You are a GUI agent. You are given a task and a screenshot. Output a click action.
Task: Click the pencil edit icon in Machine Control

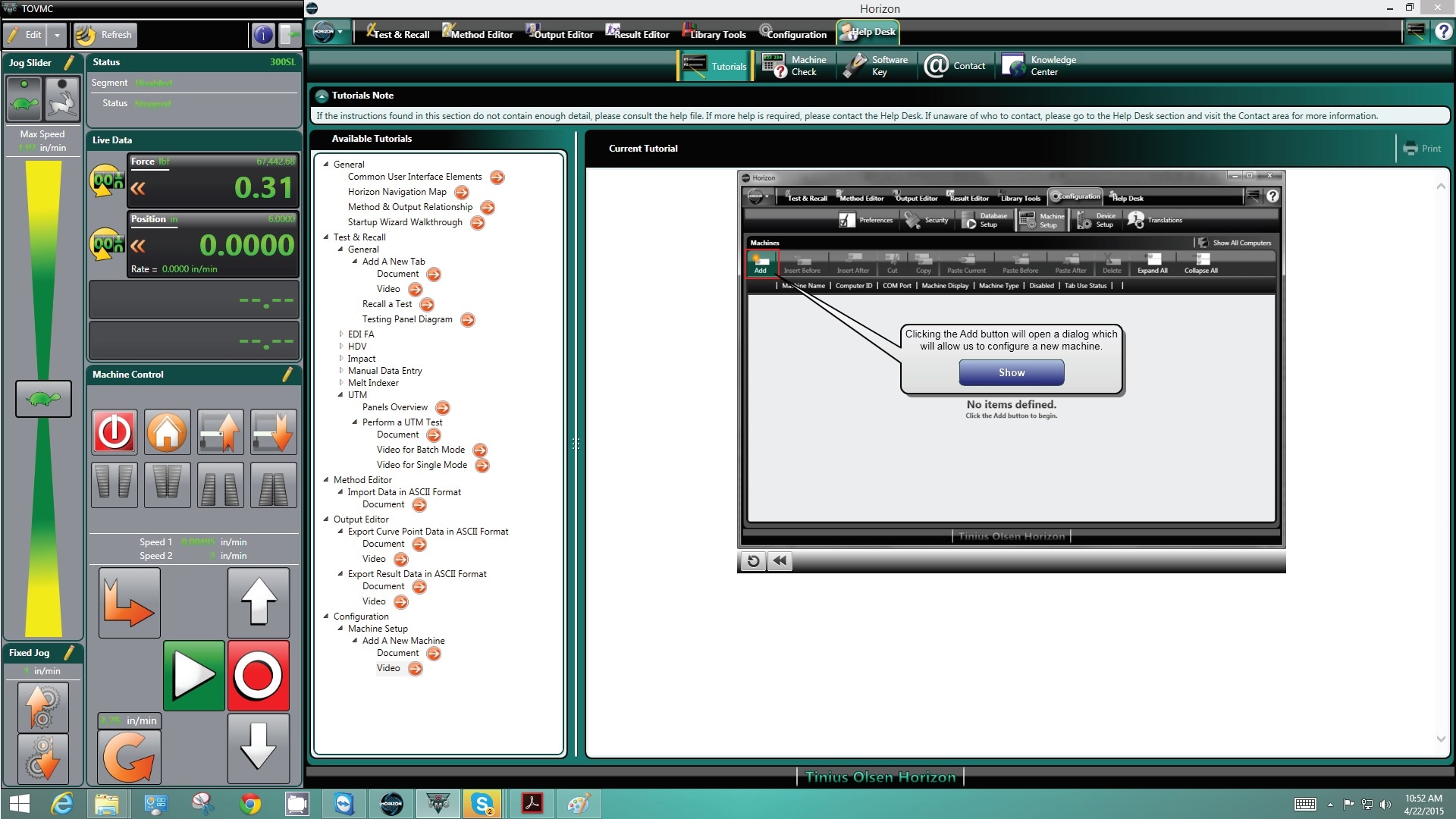pos(288,374)
